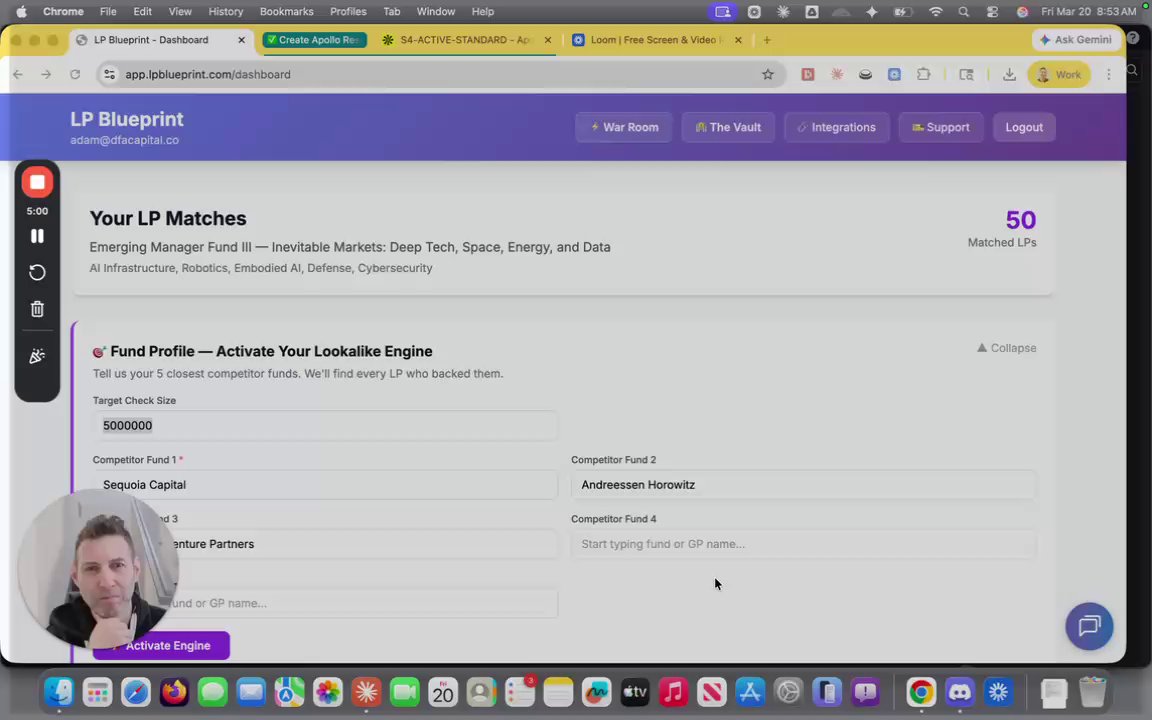Open a new Chrome tab
The width and height of the screenshot is (1152, 720).
(767, 40)
